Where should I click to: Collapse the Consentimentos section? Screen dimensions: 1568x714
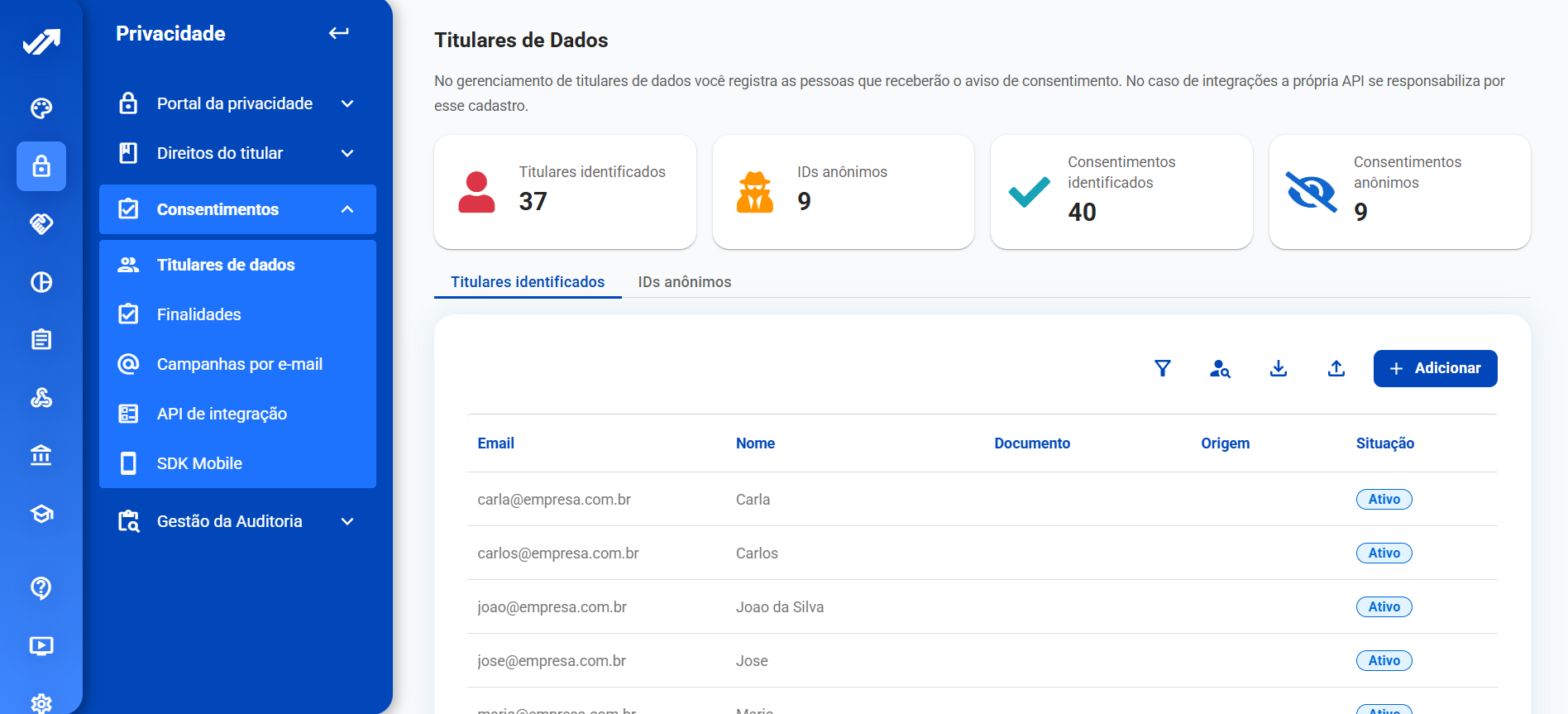pyautogui.click(x=347, y=209)
